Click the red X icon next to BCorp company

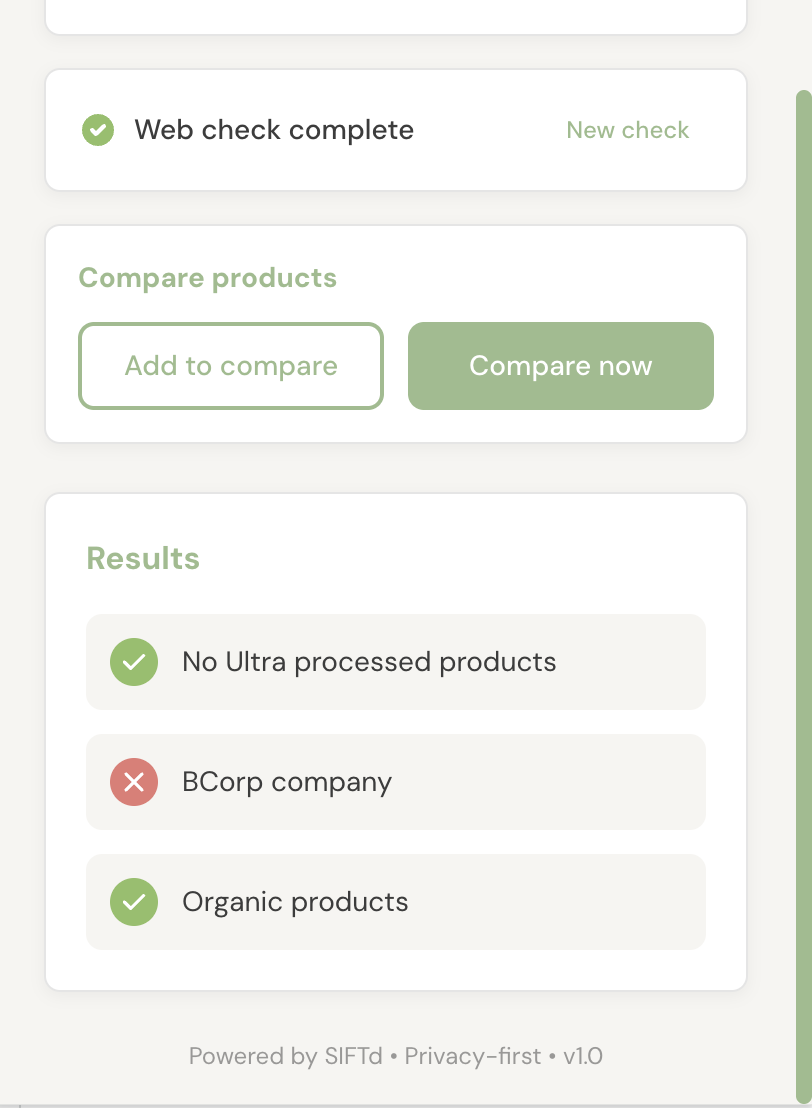134,782
